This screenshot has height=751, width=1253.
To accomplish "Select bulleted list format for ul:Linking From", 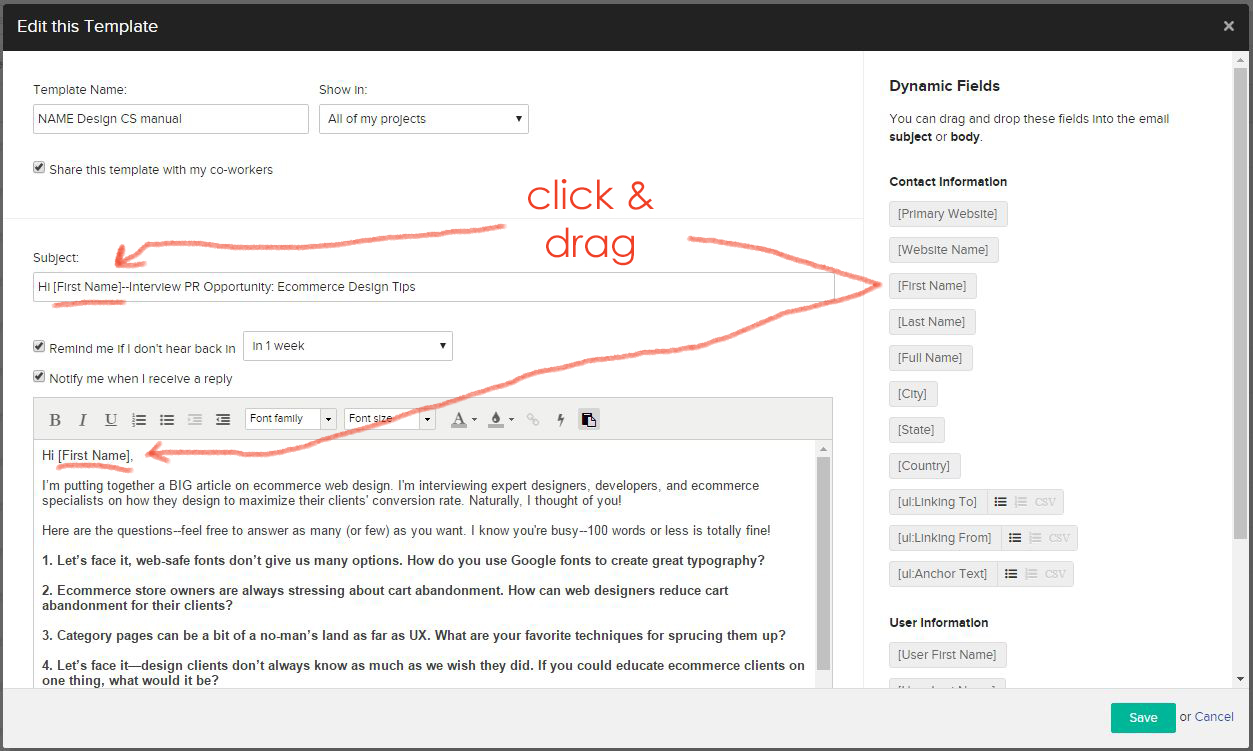I will [x=1014, y=538].
